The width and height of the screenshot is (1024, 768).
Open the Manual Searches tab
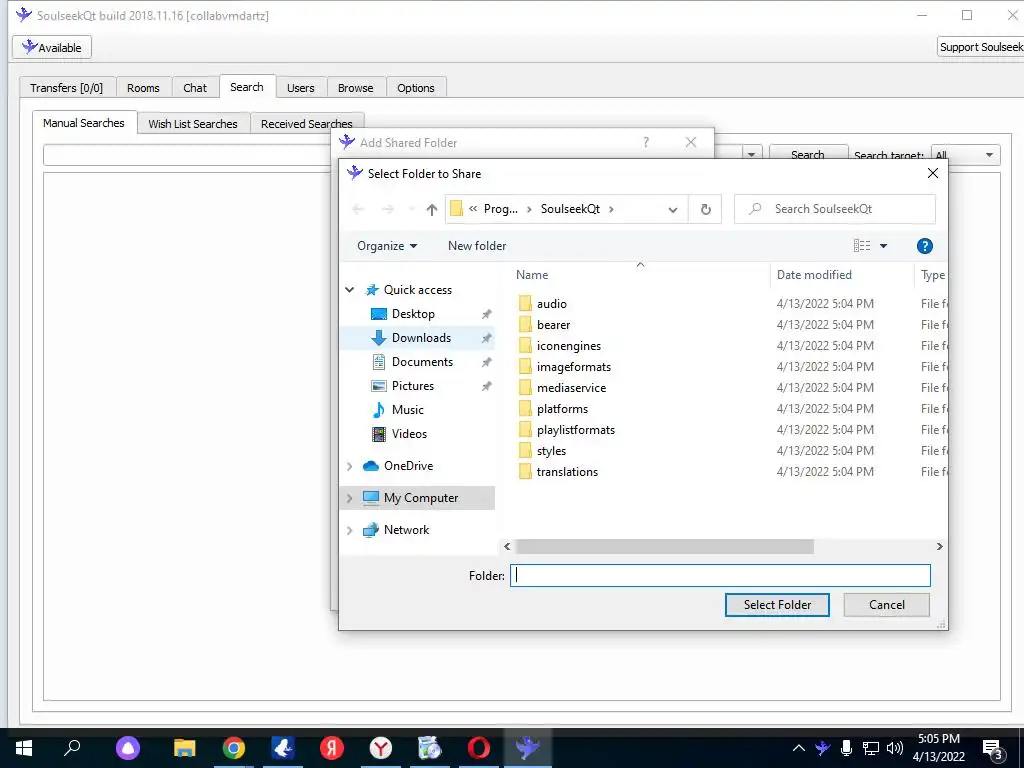84,123
